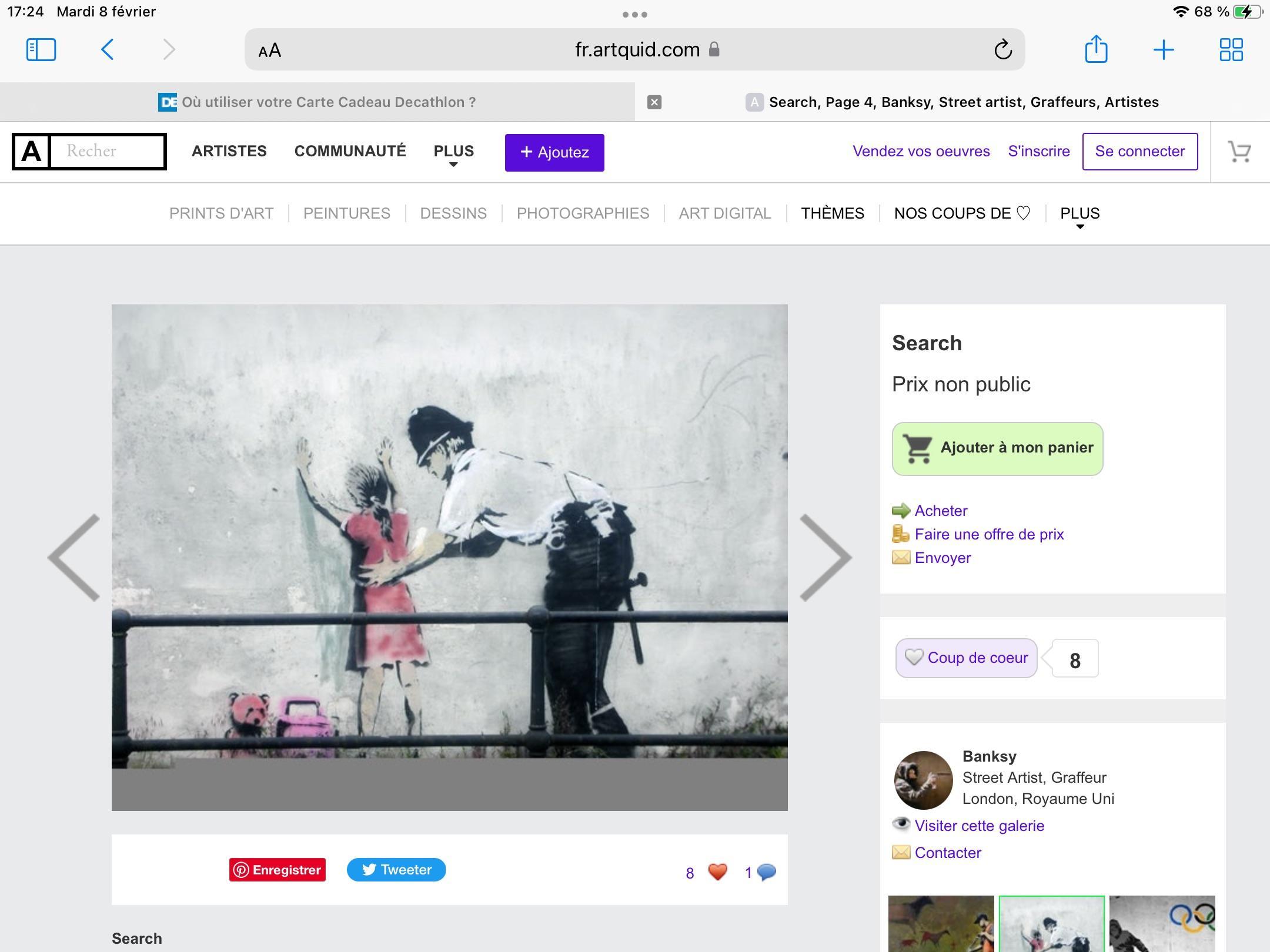
Task: Follow the Vendez vos oeuvres link
Action: tap(921, 151)
